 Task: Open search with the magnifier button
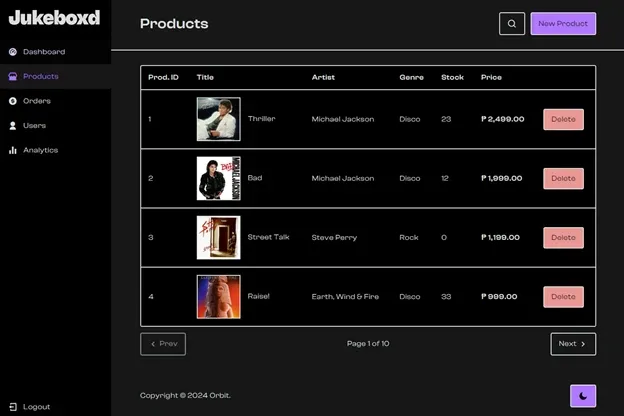(x=512, y=24)
